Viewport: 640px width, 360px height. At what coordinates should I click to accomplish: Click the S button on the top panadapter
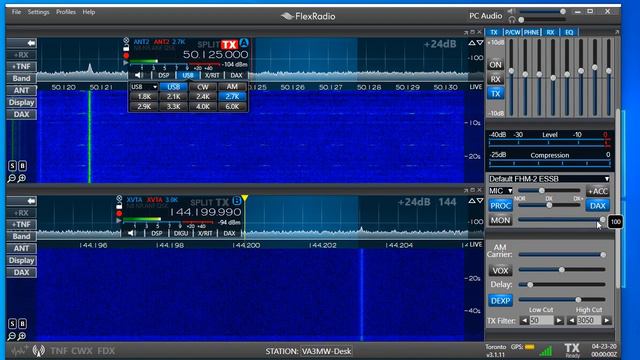tap(12, 166)
